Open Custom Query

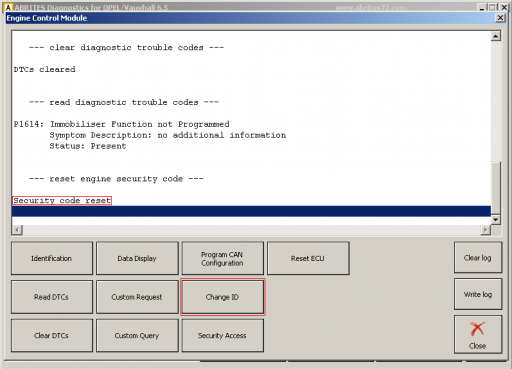(137, 336)
